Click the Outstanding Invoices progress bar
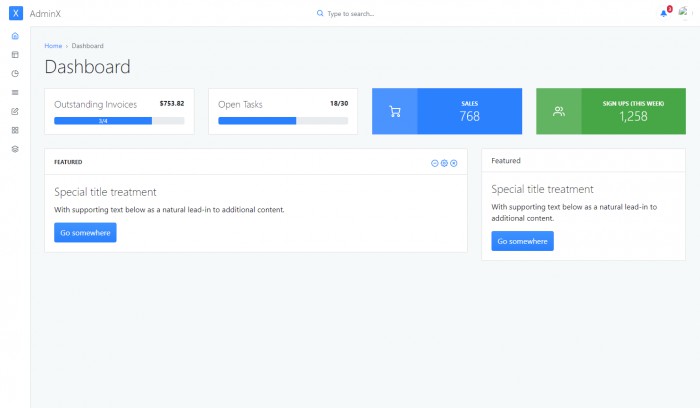The image size is (700, 408). [119, 121]
